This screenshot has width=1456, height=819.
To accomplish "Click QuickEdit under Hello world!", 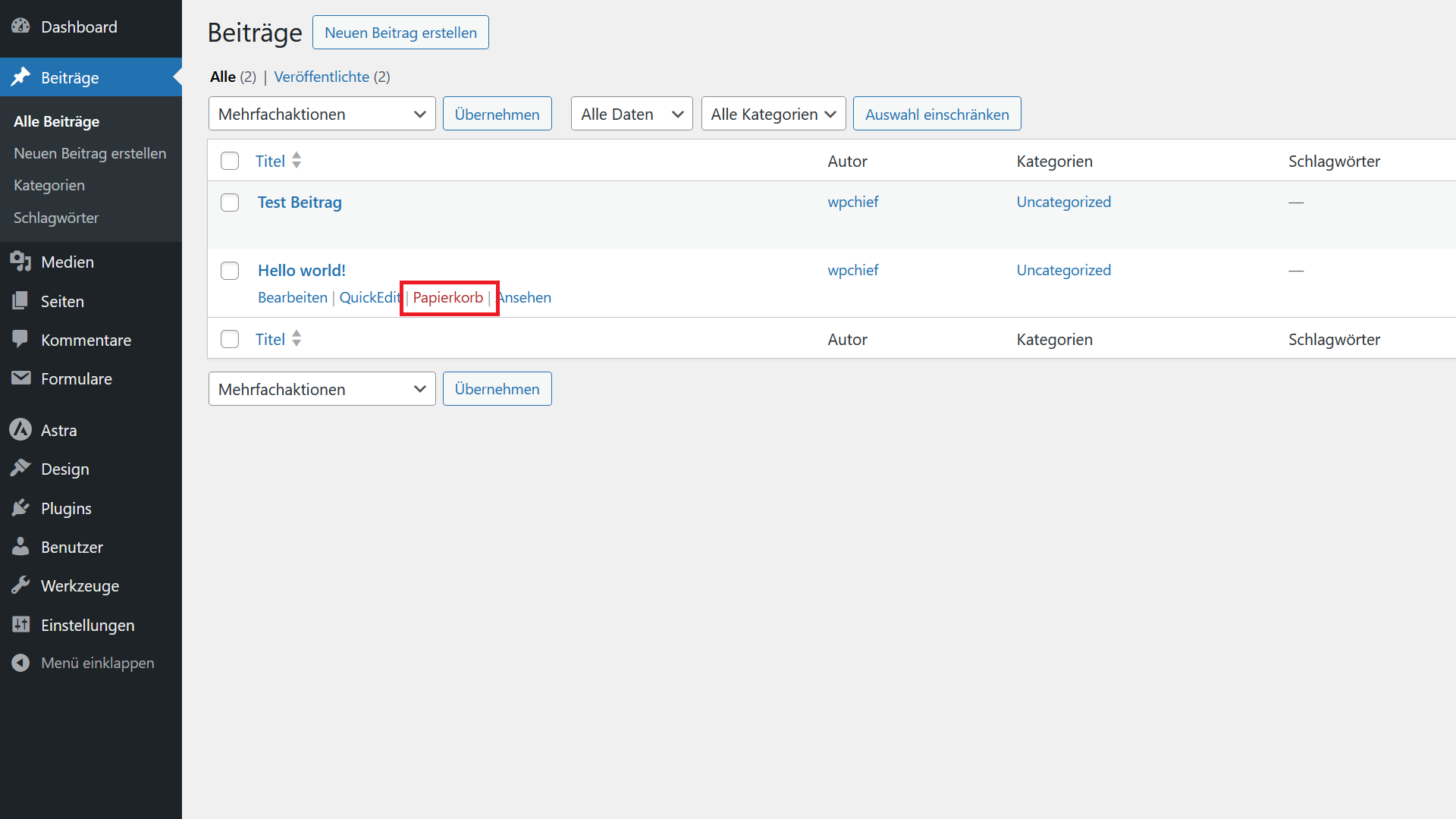I will point(370,297).
